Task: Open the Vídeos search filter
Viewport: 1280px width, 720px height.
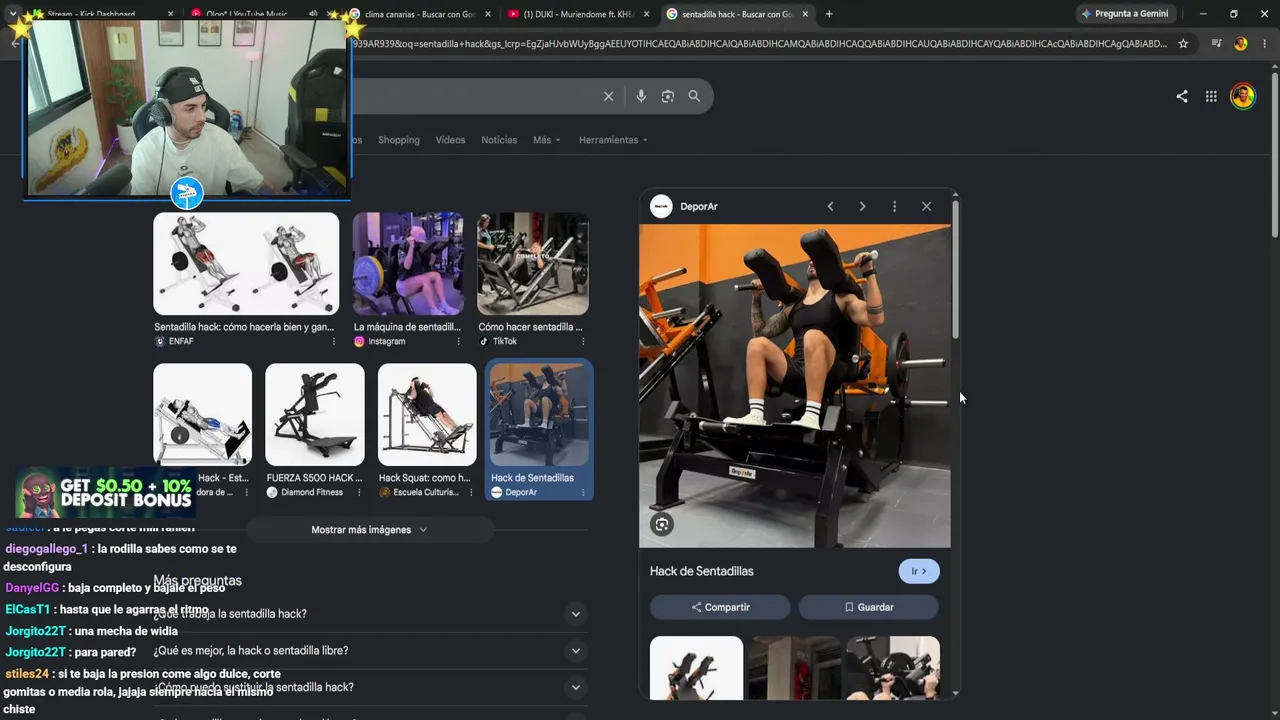Action: pos(450,140)
